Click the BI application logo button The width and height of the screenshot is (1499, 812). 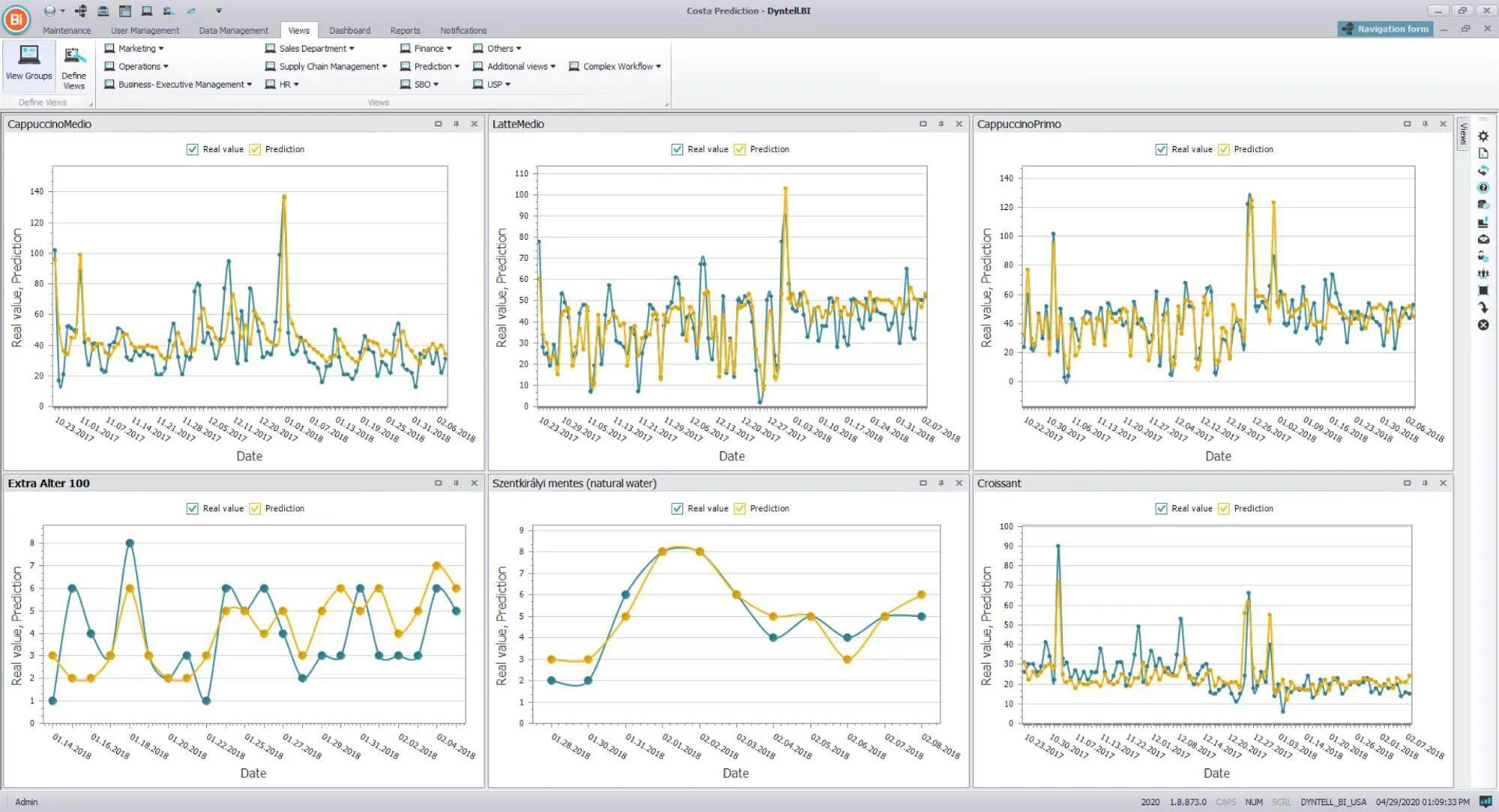tap(16, 19)
